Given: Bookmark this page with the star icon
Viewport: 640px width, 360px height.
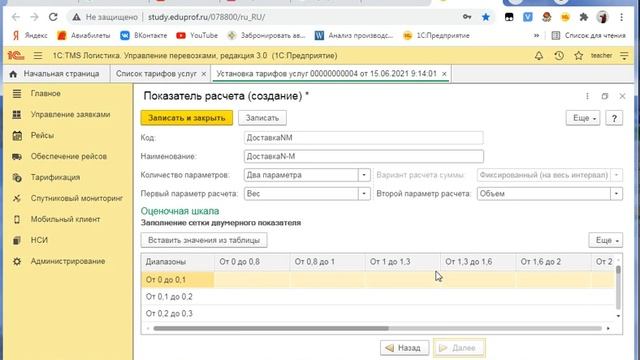Looking at the screenshot, I should [x=486, y=17].
